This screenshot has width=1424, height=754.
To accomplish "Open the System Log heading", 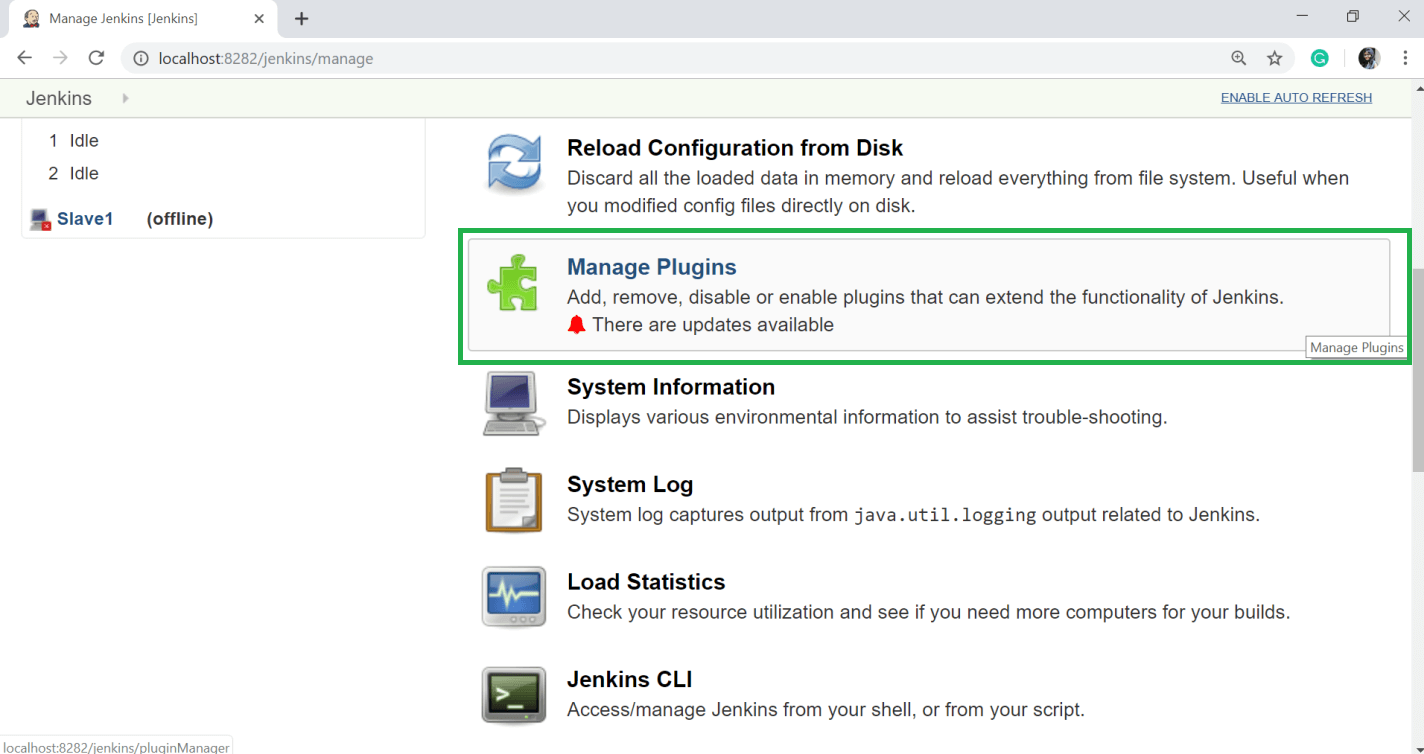I will pyautogui.click(x=630, y=484).
